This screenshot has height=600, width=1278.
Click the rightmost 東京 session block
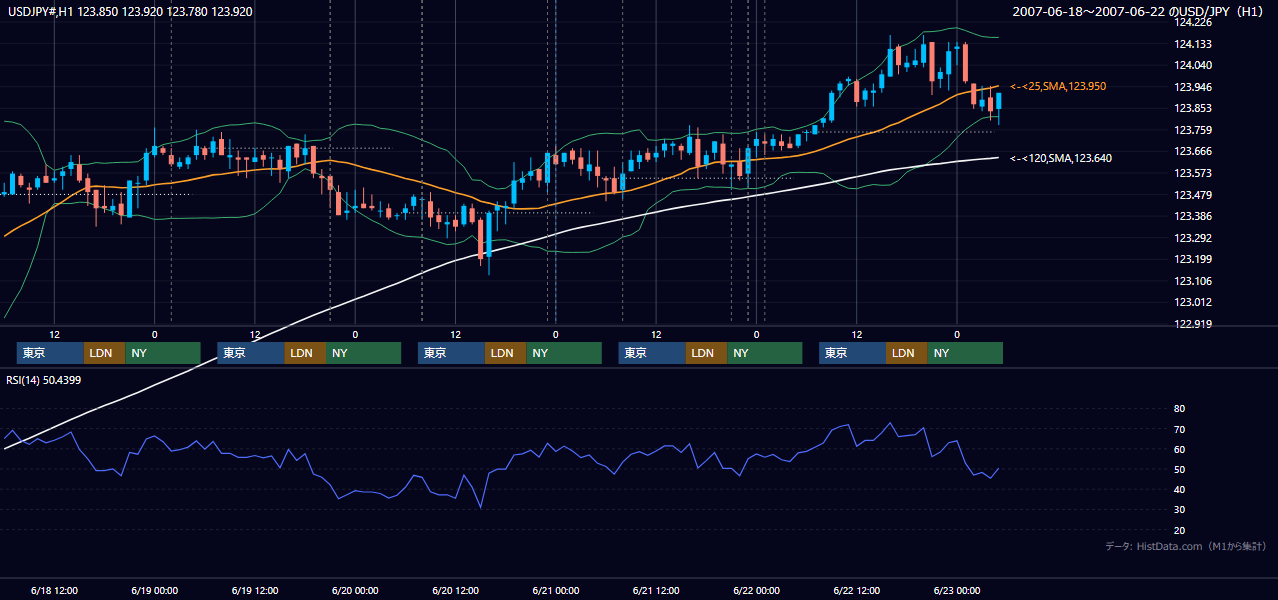click(x=852, y=353)
